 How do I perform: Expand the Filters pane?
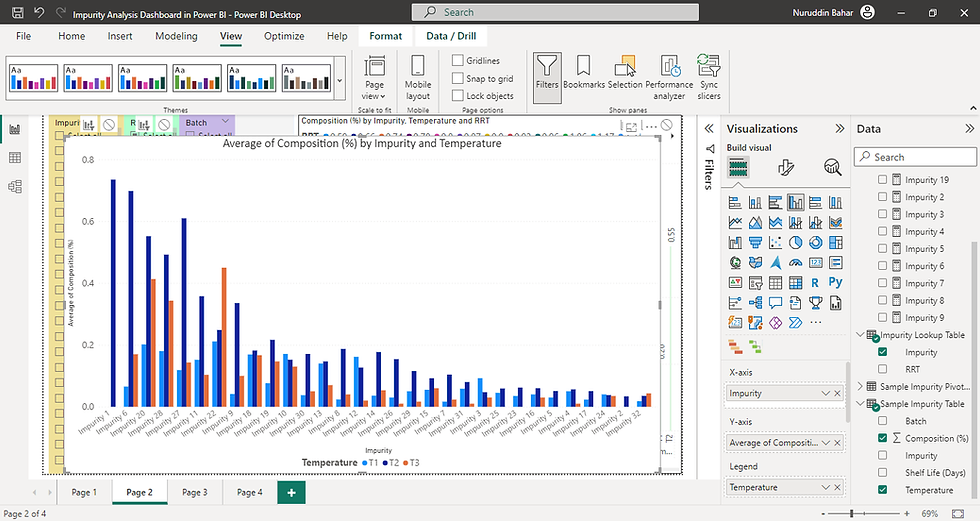[x=709, y=129]
